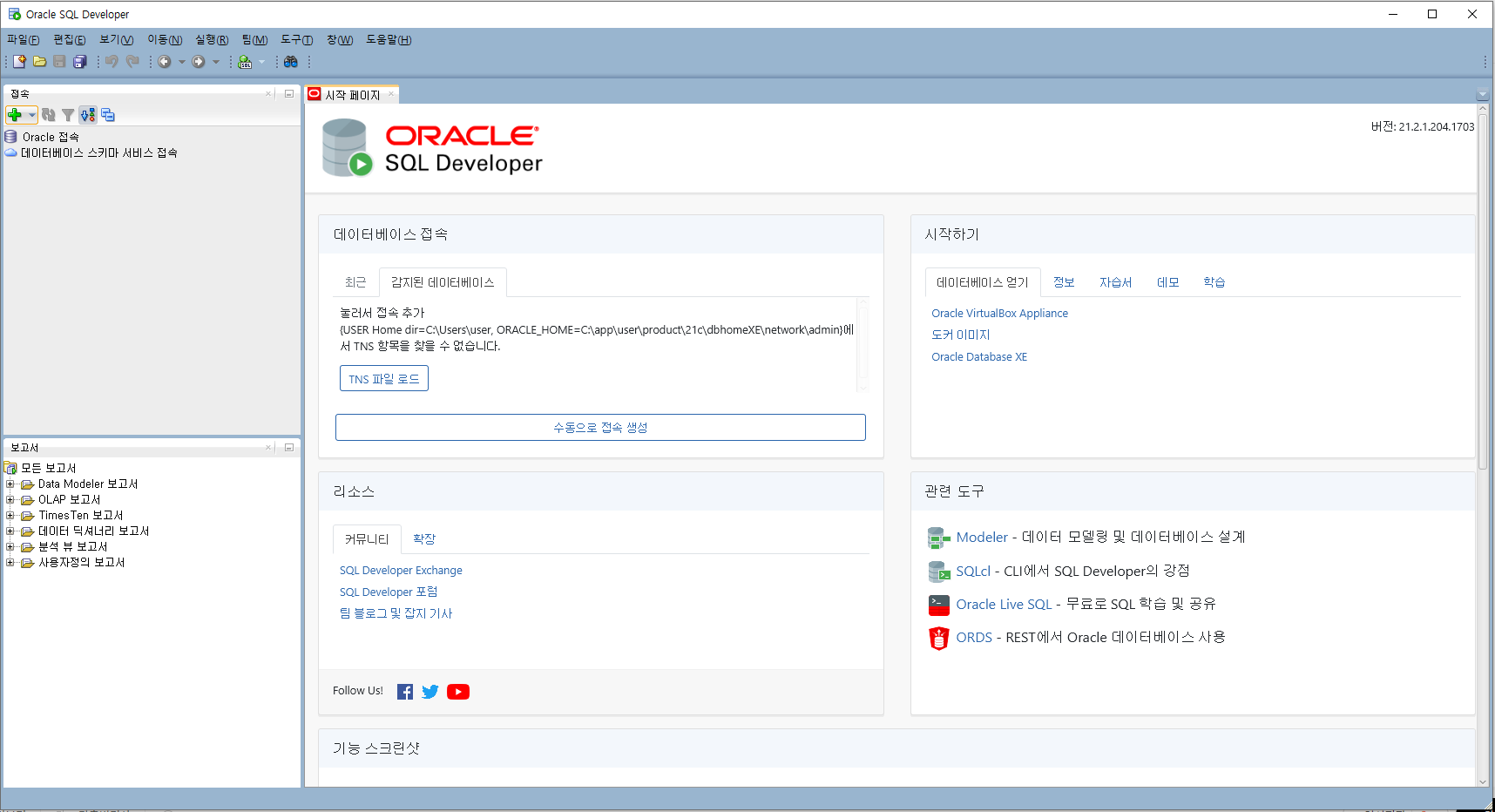Click the 수동으로 접속 생성 button

click(600, 427)
